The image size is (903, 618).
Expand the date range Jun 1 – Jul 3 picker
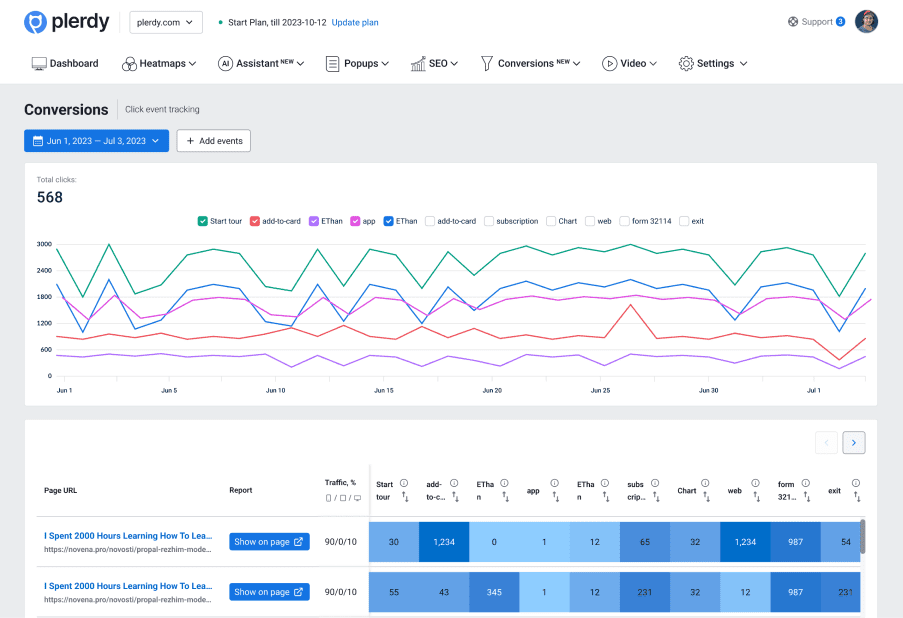[96, 141]
